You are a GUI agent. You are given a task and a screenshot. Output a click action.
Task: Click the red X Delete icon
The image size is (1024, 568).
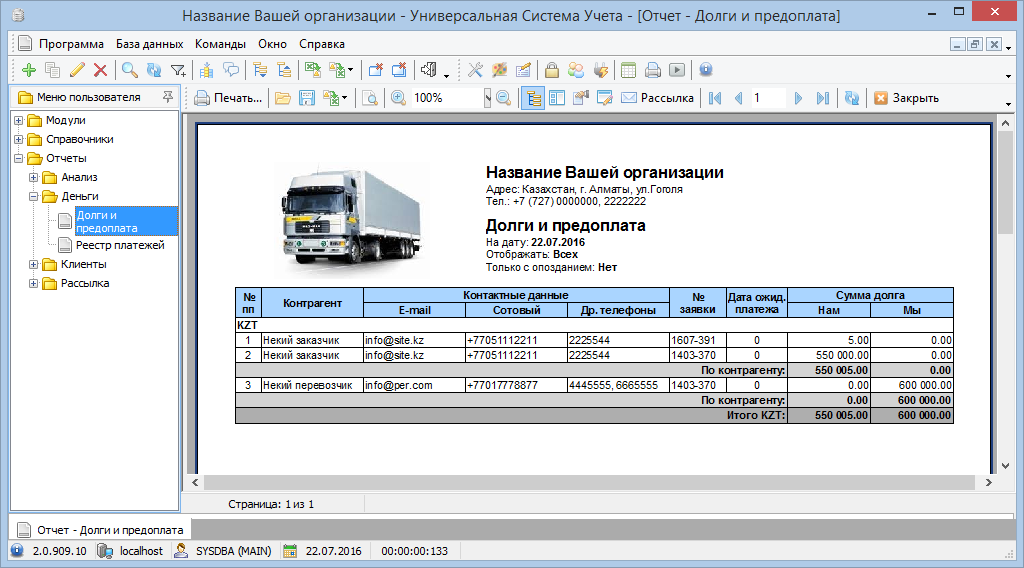[100, 70]
